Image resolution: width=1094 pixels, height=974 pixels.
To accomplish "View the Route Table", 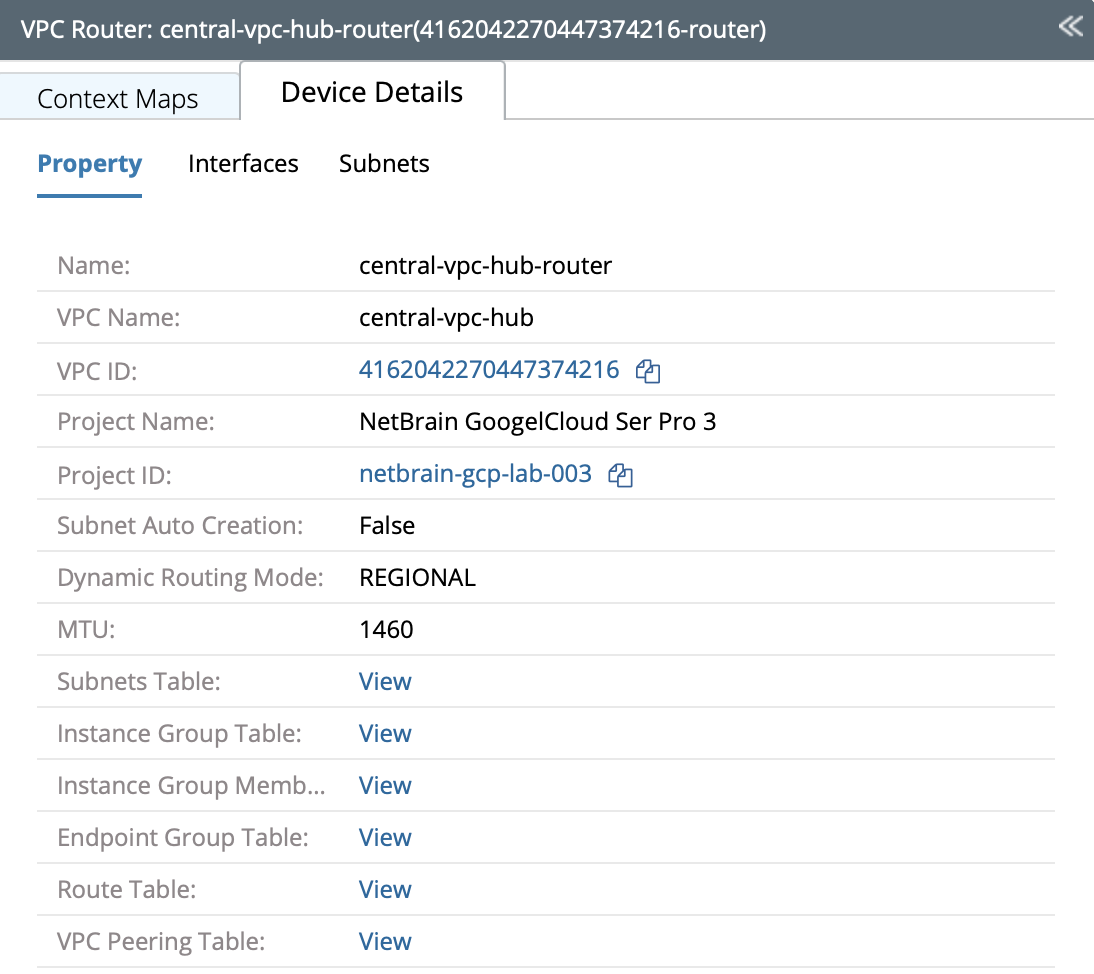I will point(385,890).
